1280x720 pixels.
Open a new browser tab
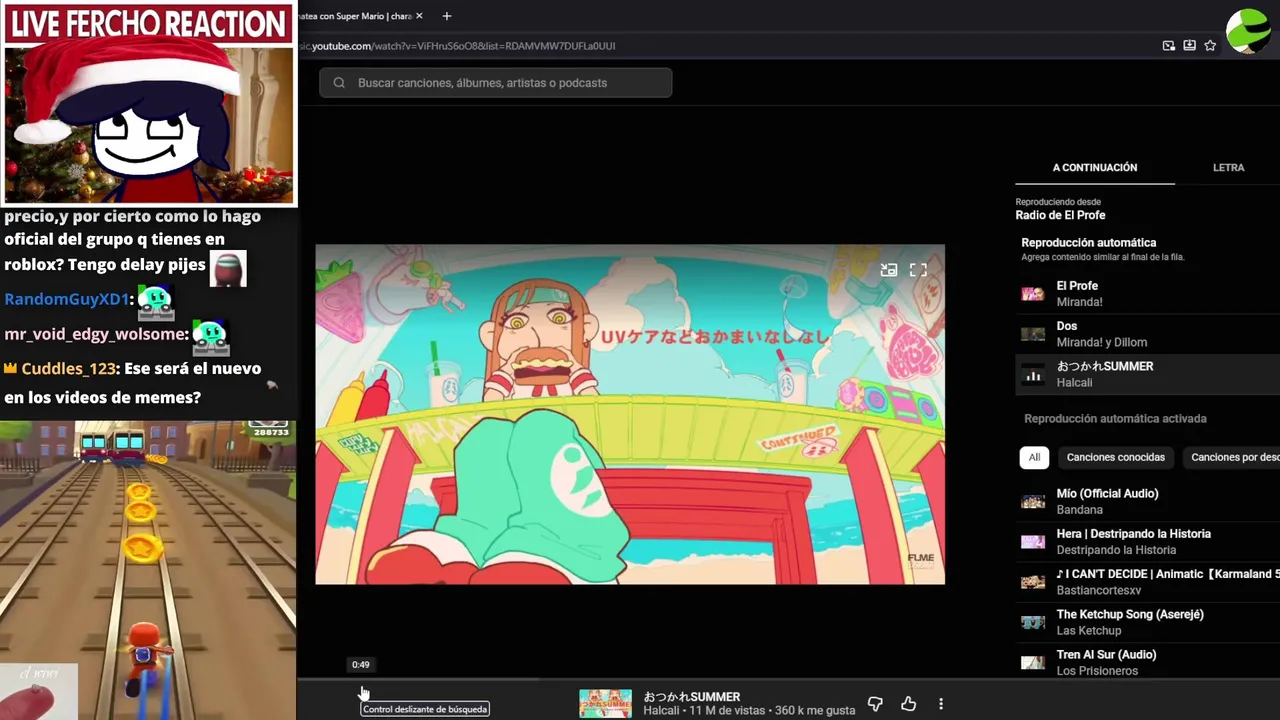447,16
